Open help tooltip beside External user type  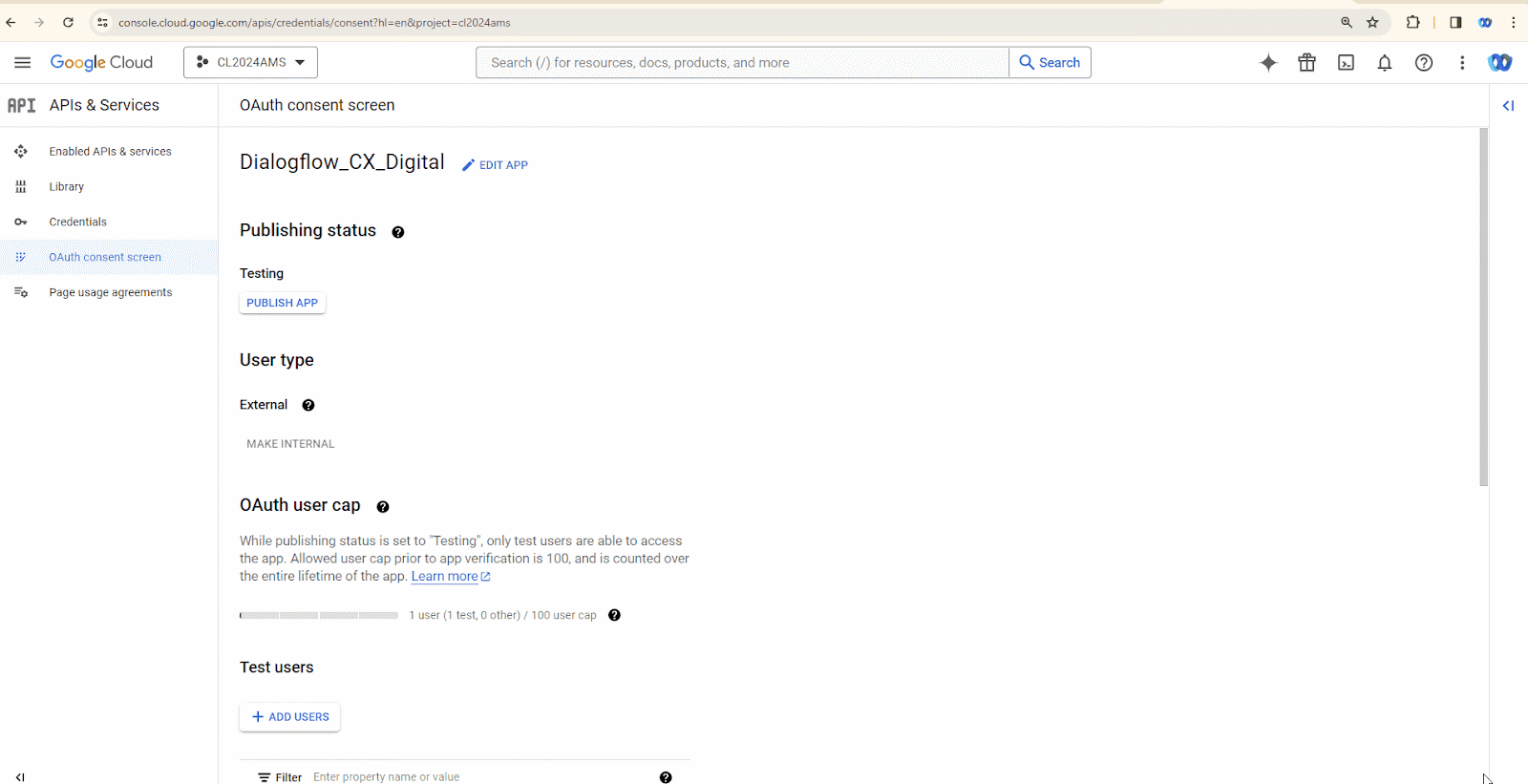[308, 405]
